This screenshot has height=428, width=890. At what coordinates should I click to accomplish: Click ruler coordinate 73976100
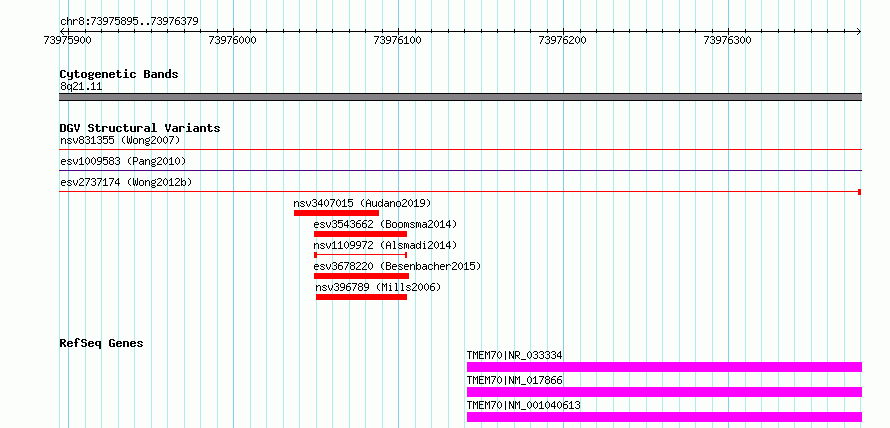[397, 40]
